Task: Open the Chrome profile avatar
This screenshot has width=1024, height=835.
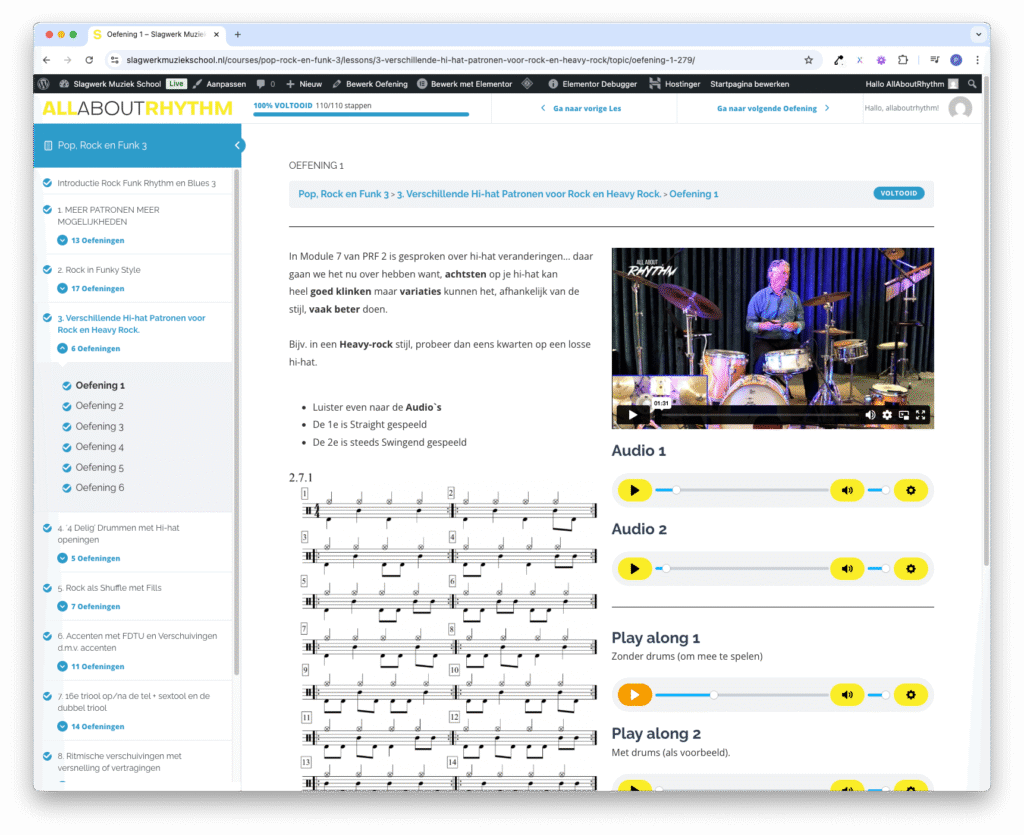Action: [x=956, y=60]
